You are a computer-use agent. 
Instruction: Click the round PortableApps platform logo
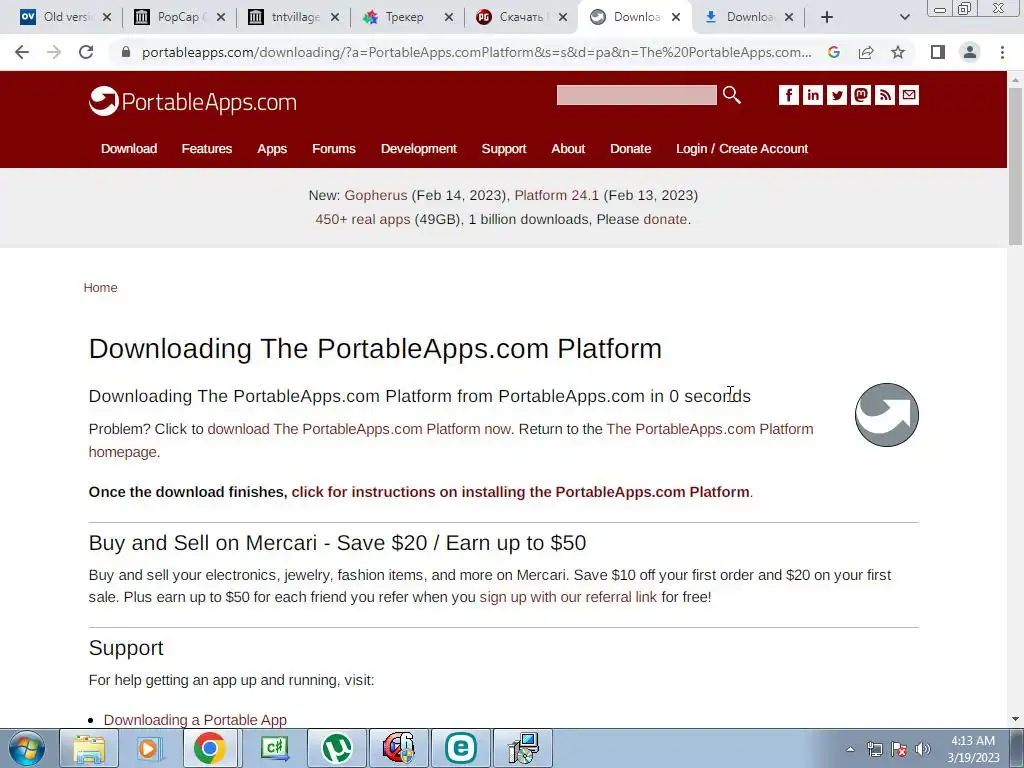click(887, 415)
